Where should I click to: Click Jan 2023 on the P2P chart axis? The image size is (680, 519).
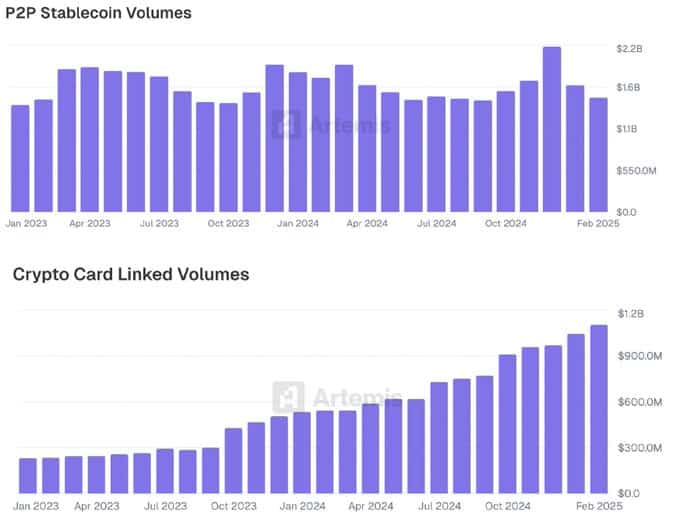tap(27, 224)
